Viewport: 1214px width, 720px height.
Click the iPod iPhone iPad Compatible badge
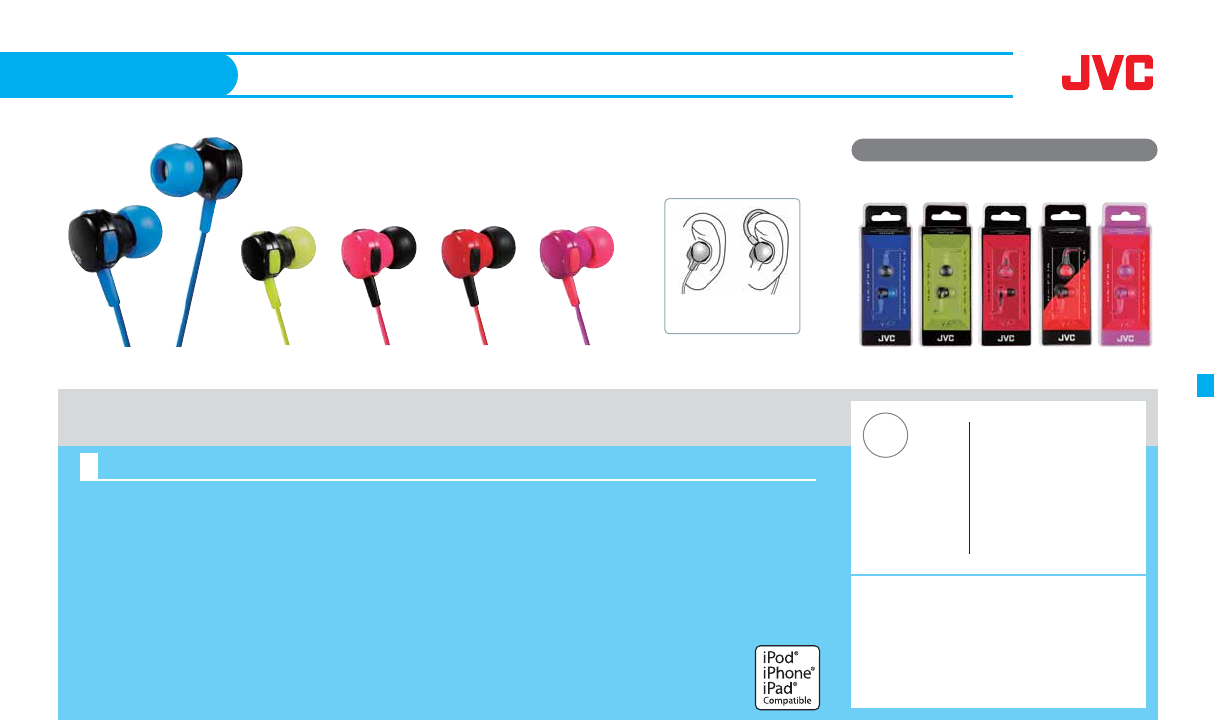point(788,677)
